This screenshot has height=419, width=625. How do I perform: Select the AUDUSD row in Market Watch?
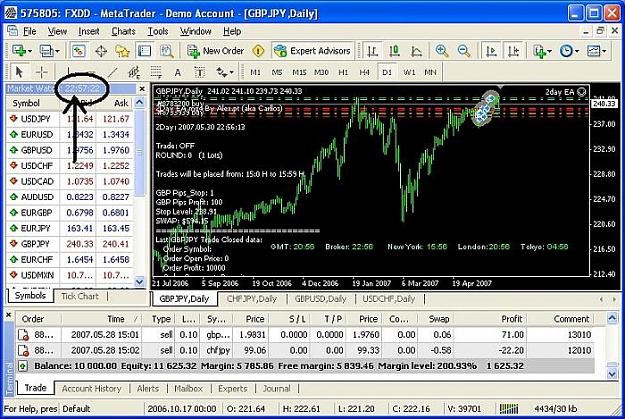(x=70, y=197)
